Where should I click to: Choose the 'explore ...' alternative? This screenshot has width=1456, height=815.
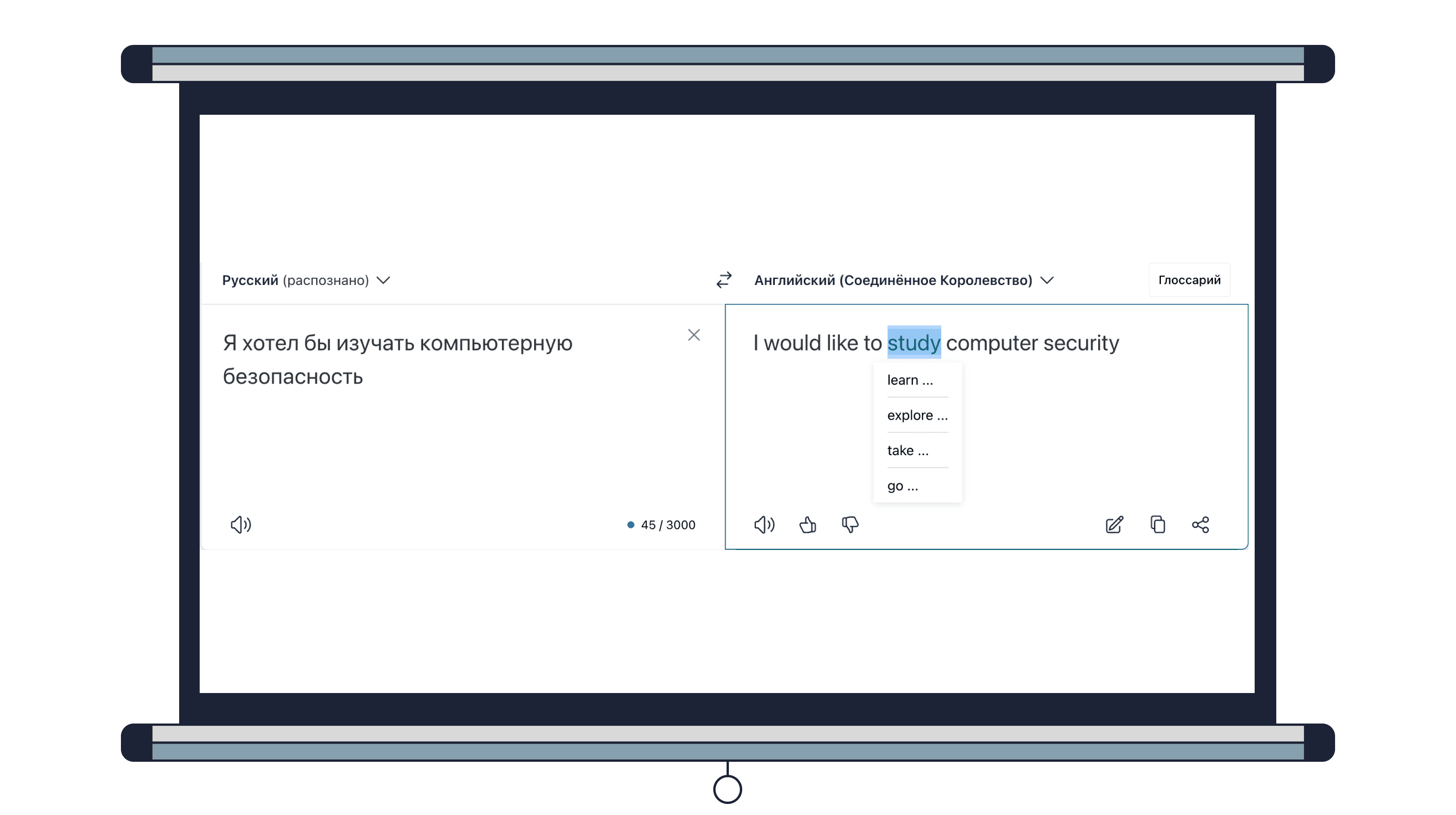pyautogui.click(x=917, y=415)
